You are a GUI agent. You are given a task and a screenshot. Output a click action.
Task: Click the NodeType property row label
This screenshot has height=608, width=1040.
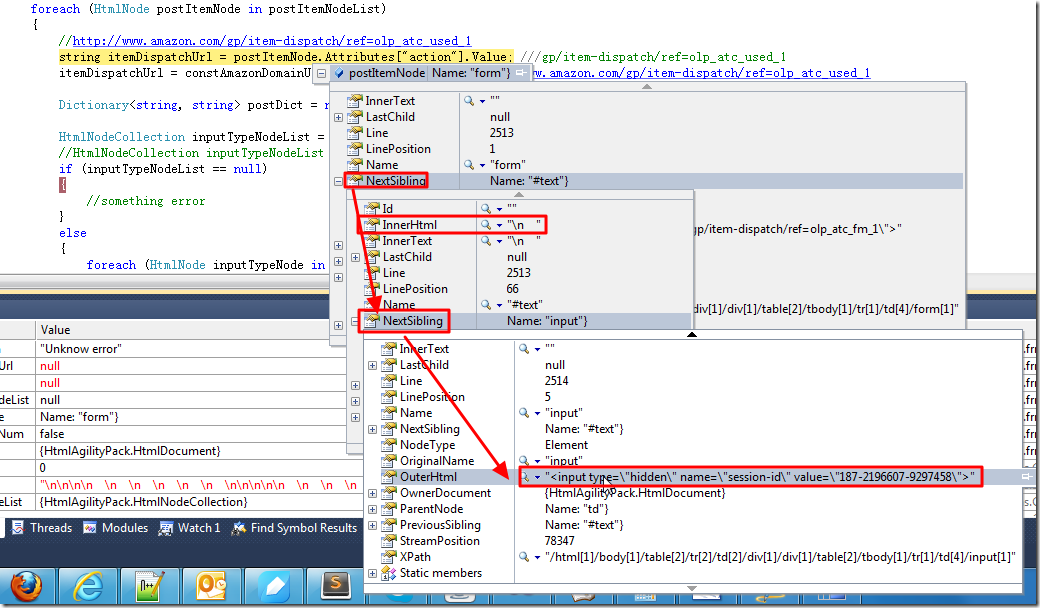point(428,445)
